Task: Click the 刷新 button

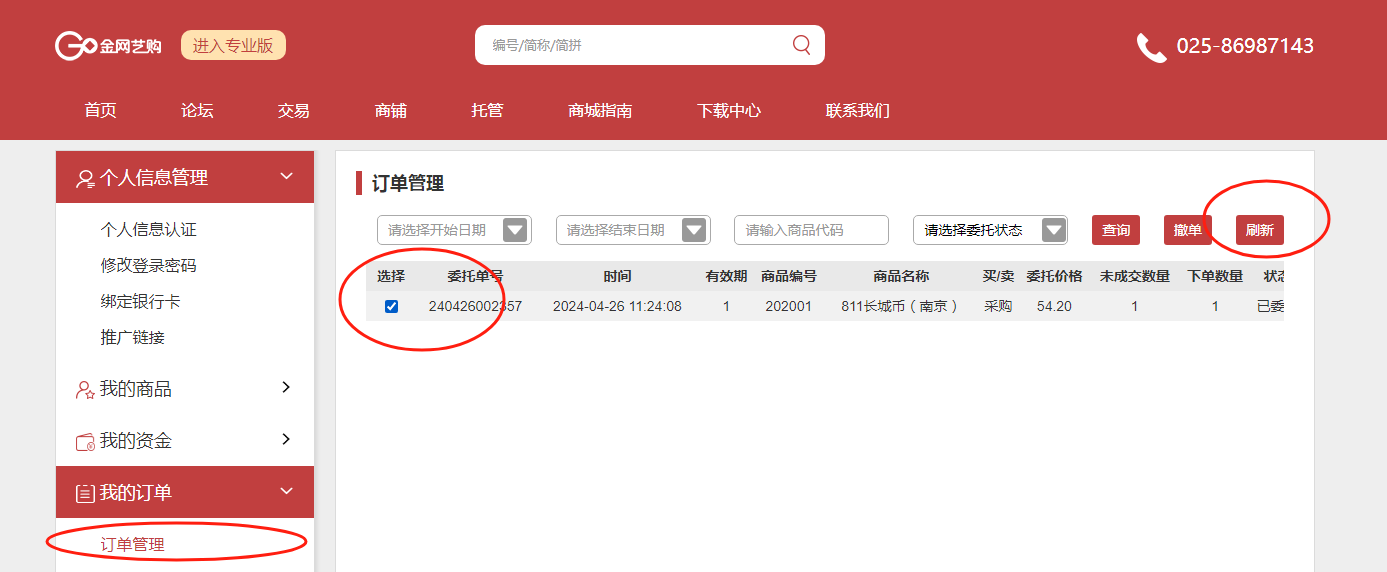Action: coord(1259,230)
